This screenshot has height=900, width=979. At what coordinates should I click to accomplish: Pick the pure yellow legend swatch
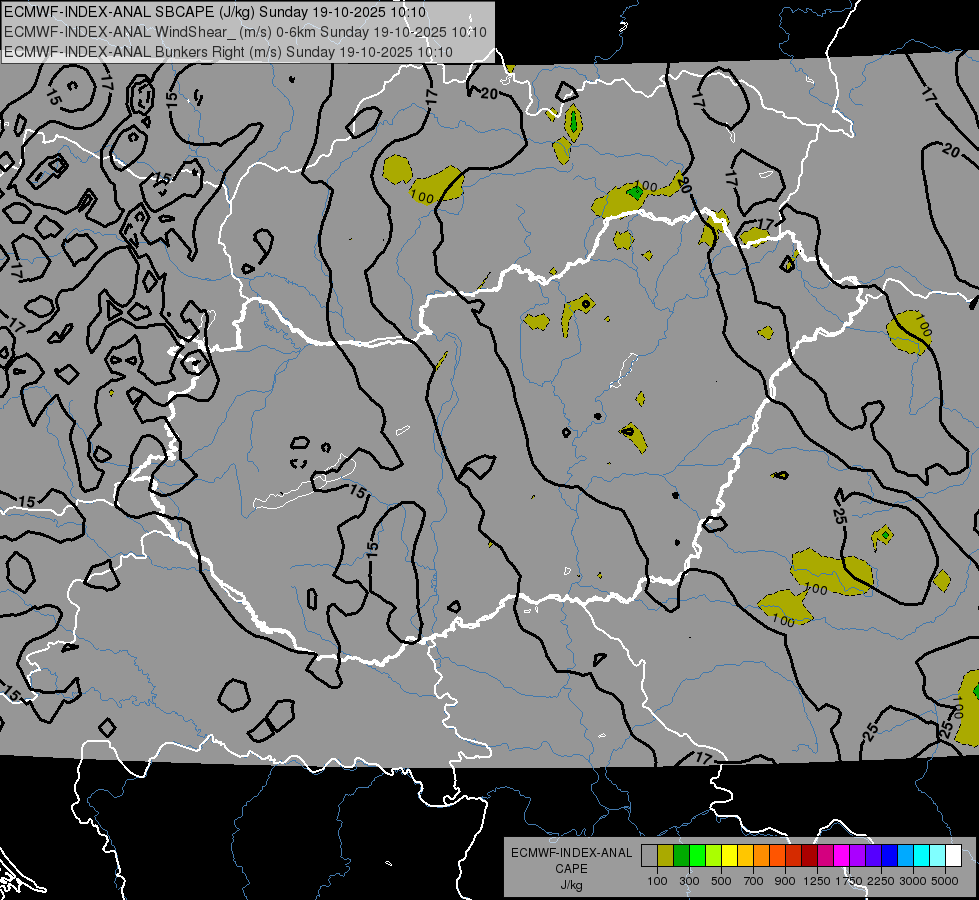729,856
